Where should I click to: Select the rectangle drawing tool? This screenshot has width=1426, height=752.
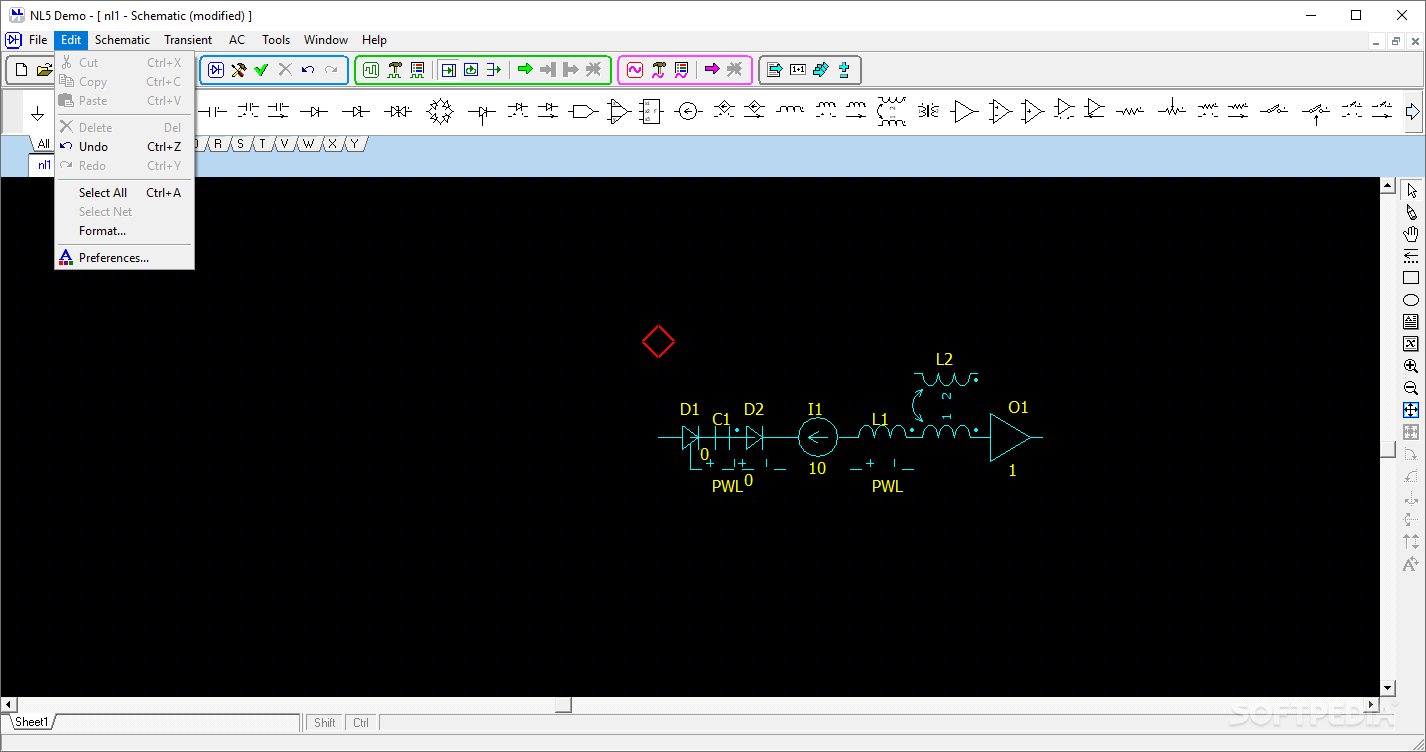coord(1411,278)
